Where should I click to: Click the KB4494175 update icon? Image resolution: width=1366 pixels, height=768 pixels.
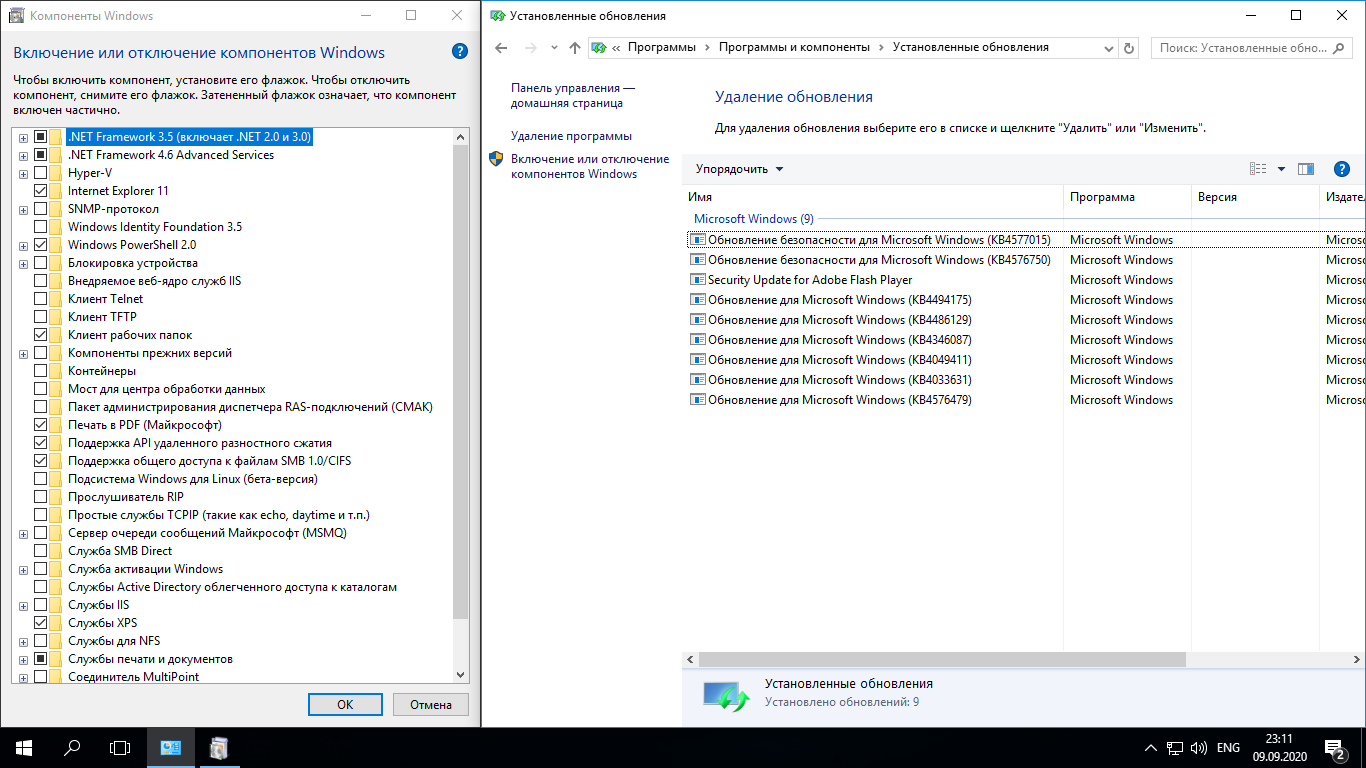[x=698, y=300]
